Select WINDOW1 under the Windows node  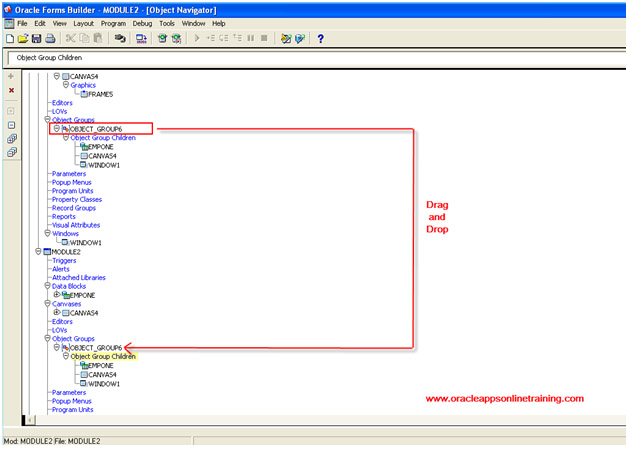[86, 243]
